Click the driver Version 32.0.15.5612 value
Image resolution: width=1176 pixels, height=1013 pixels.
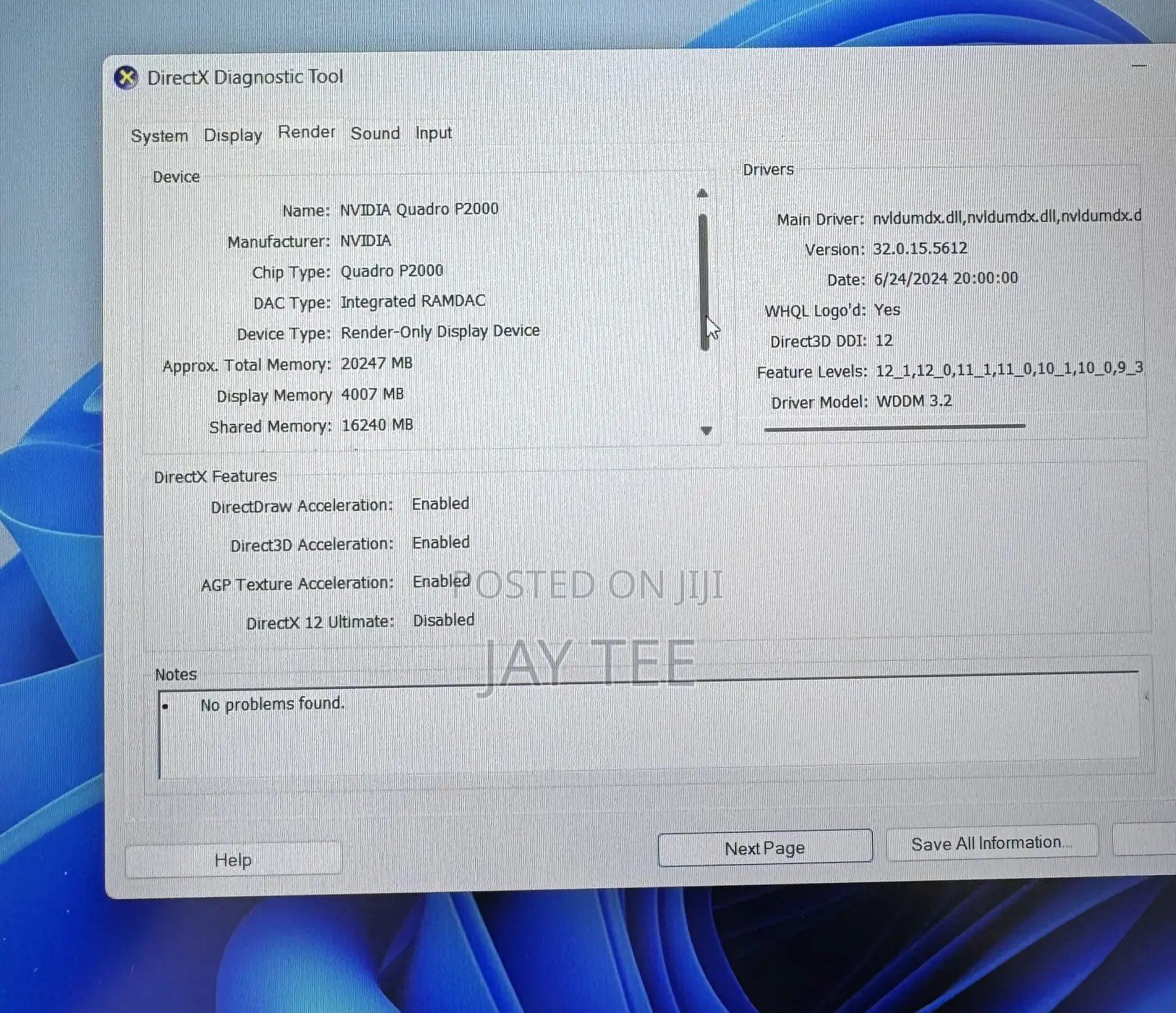click(919, 248)
